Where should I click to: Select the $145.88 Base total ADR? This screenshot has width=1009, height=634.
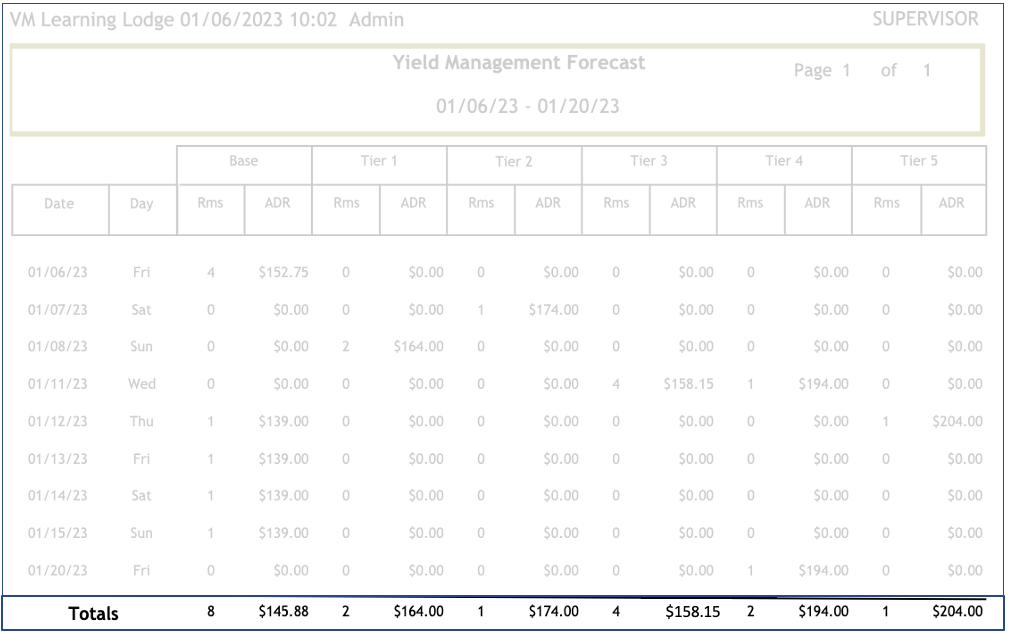coord(283,611)
